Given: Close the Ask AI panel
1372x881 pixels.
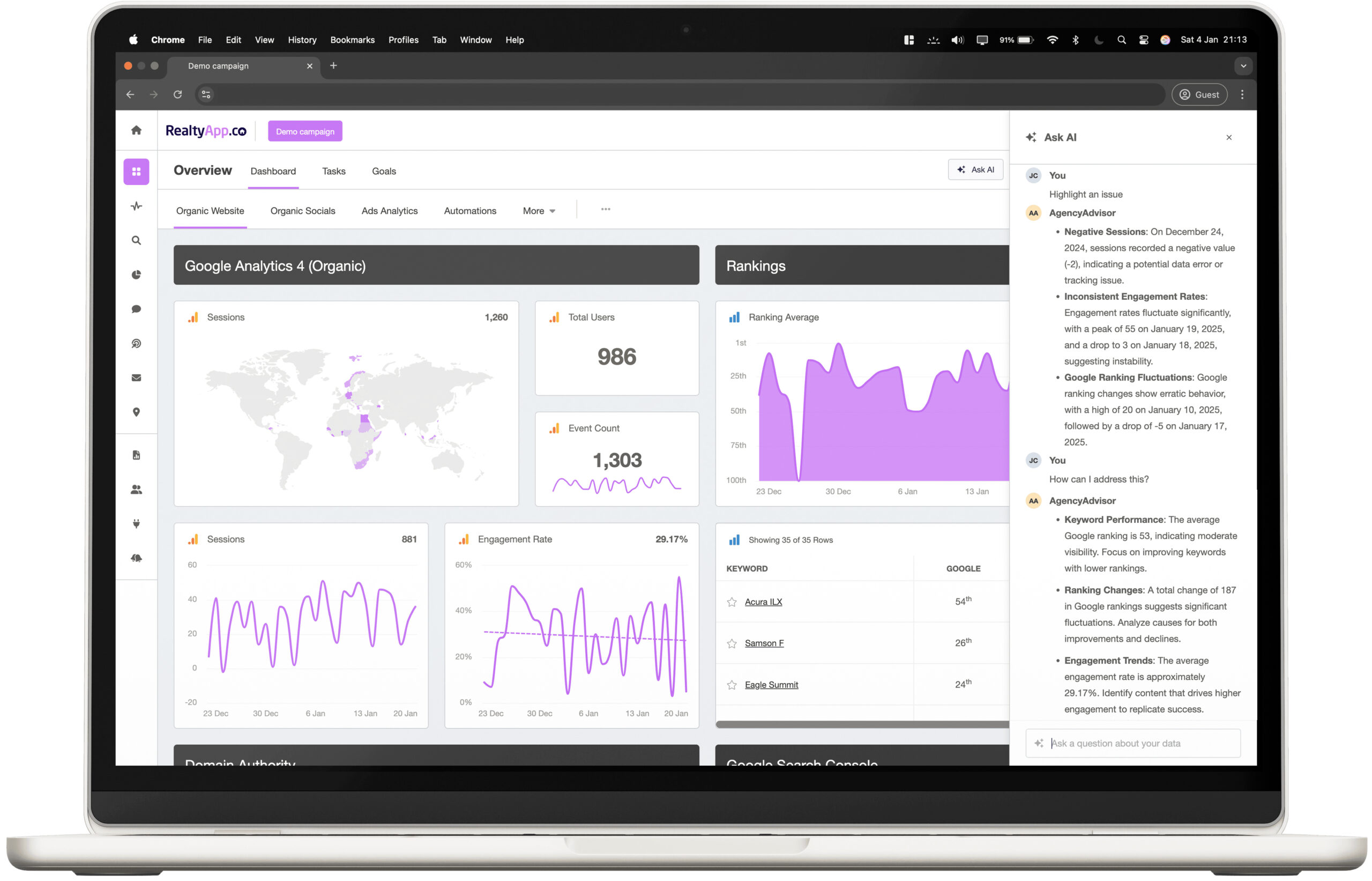Looking at the screenshot, I should [1228, 137].
